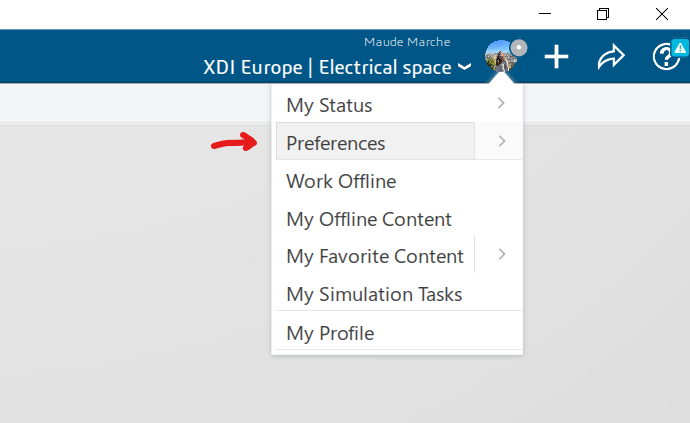Click the alert badge on Help icon

point(679,47)
